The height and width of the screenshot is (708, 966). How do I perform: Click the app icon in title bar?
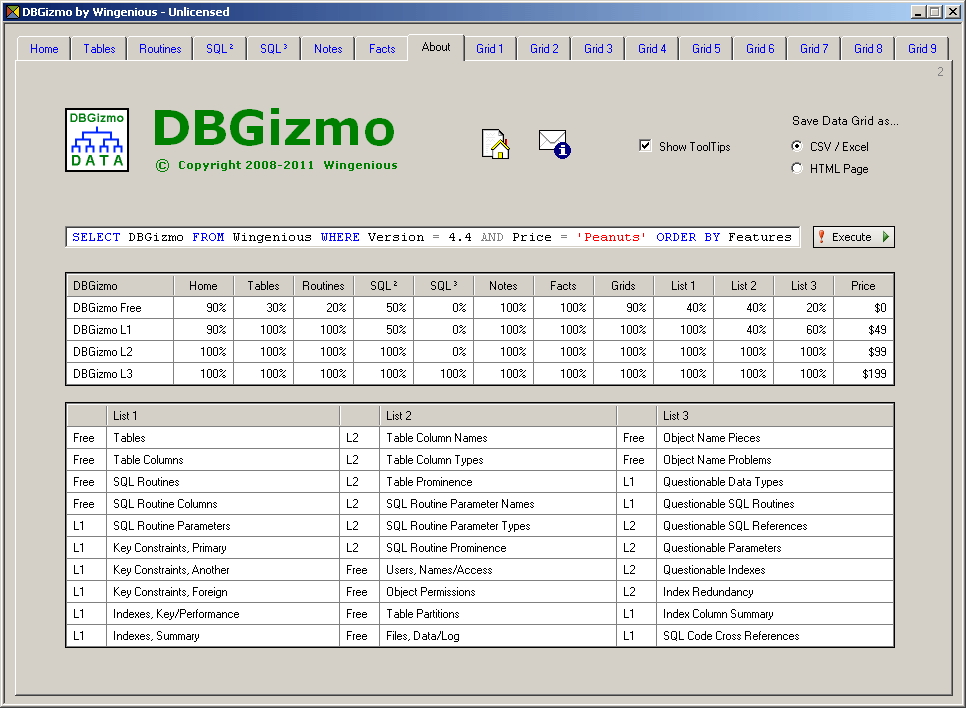pyautogui.click(x=12, y=12)
